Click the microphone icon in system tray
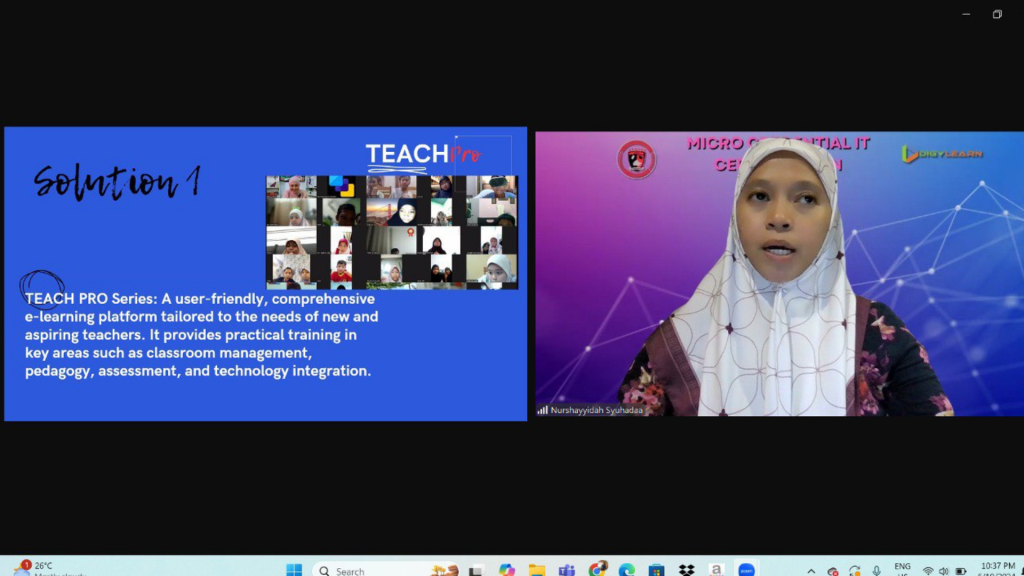This screenshot has height=576, width=1024. (x=877, y=571)
